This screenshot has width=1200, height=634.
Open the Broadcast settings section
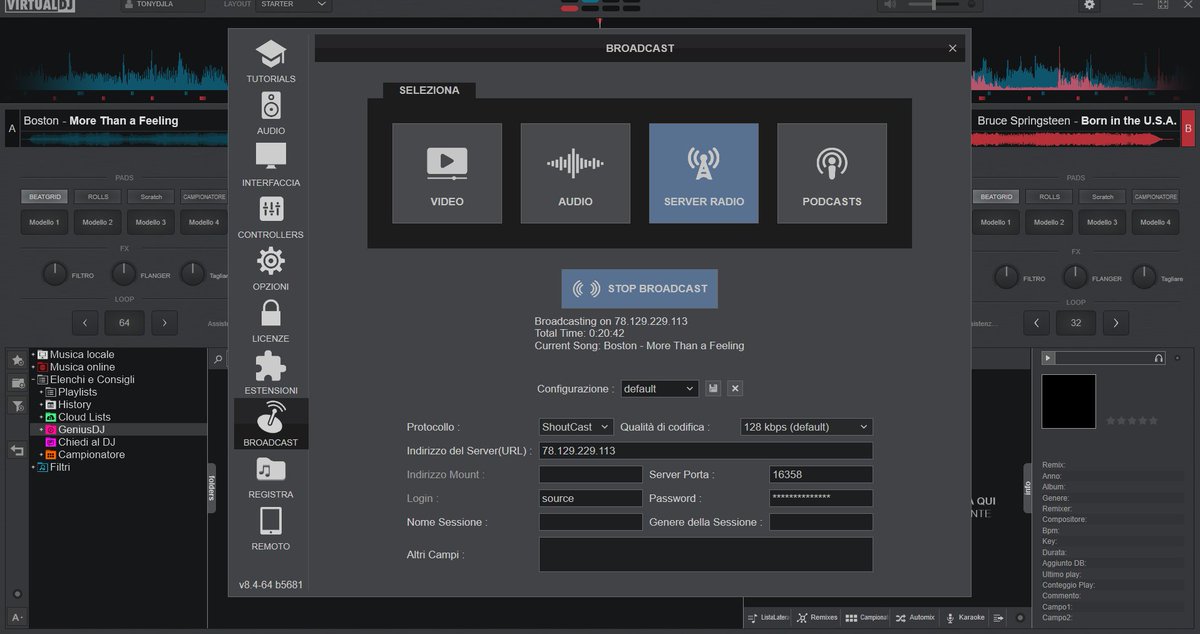click(x=271, y=425)
